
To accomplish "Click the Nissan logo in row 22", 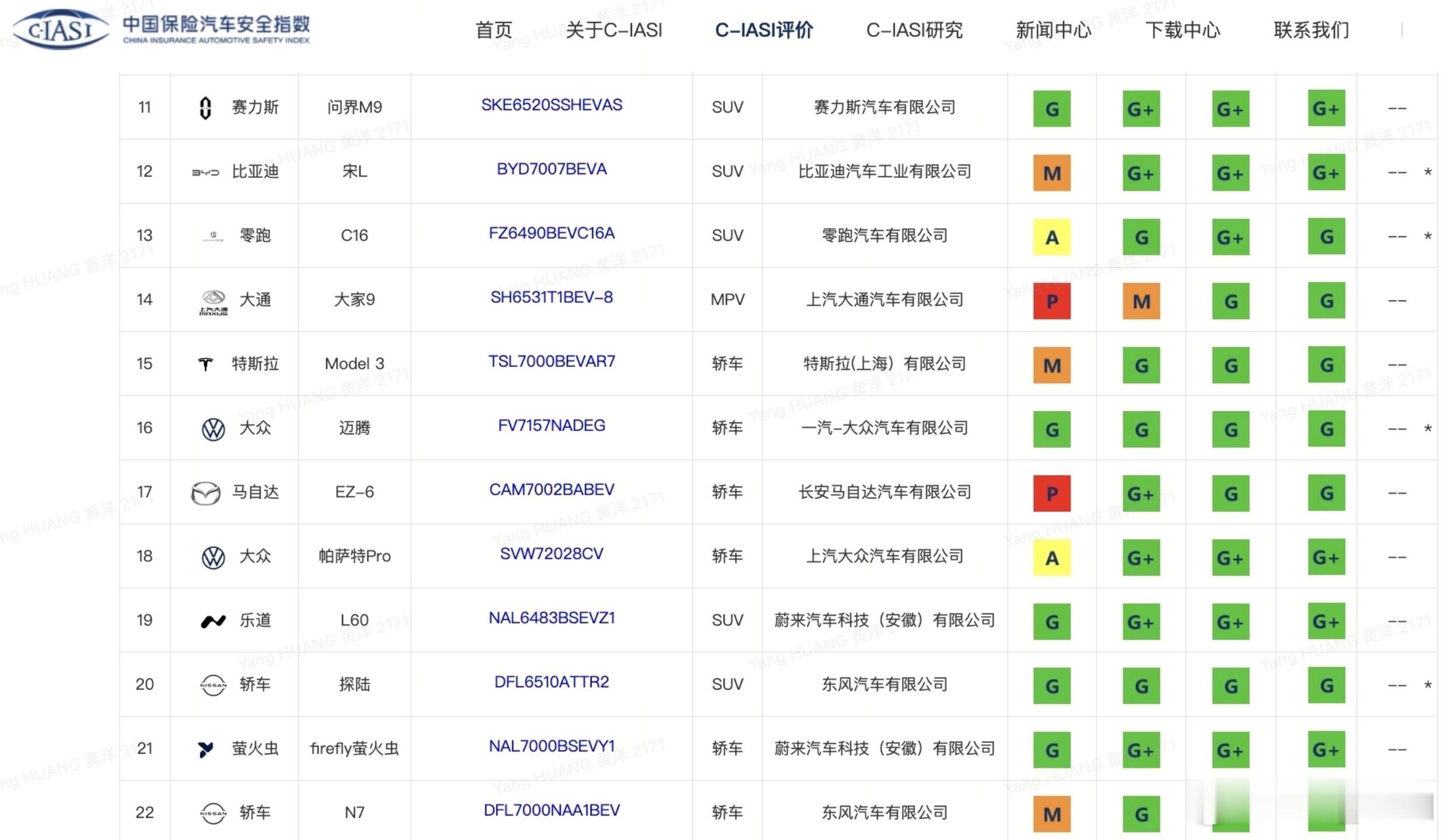I will (213, 813).
